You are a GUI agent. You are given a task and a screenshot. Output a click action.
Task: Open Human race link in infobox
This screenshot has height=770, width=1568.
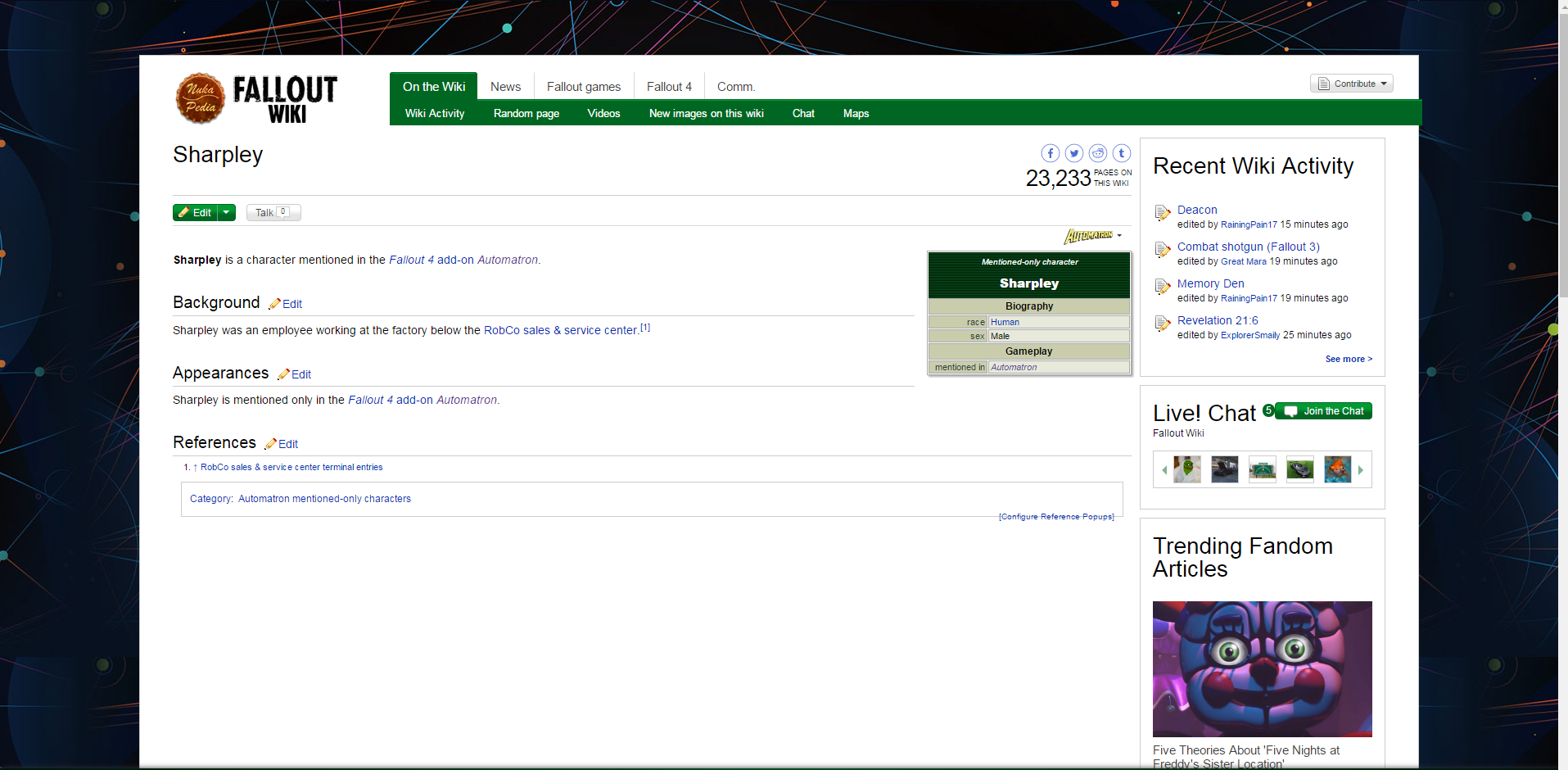tap(1005, 322)
